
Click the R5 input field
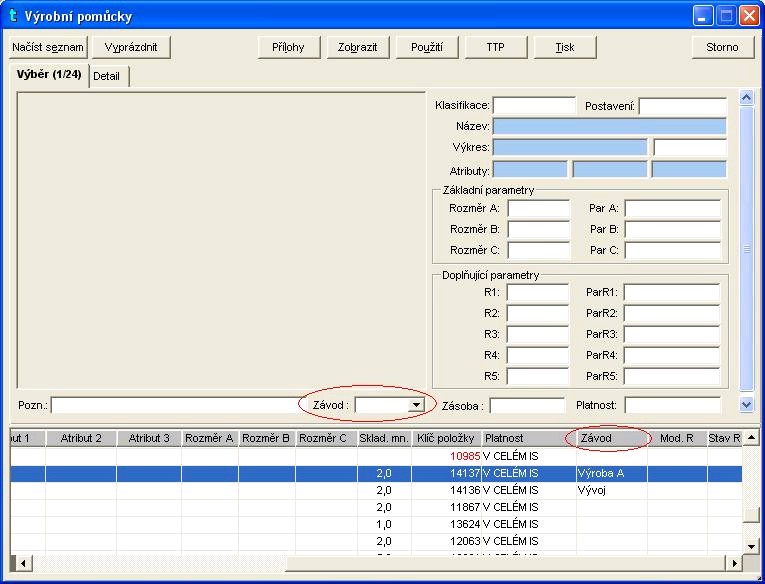click(x=538, y=376)
